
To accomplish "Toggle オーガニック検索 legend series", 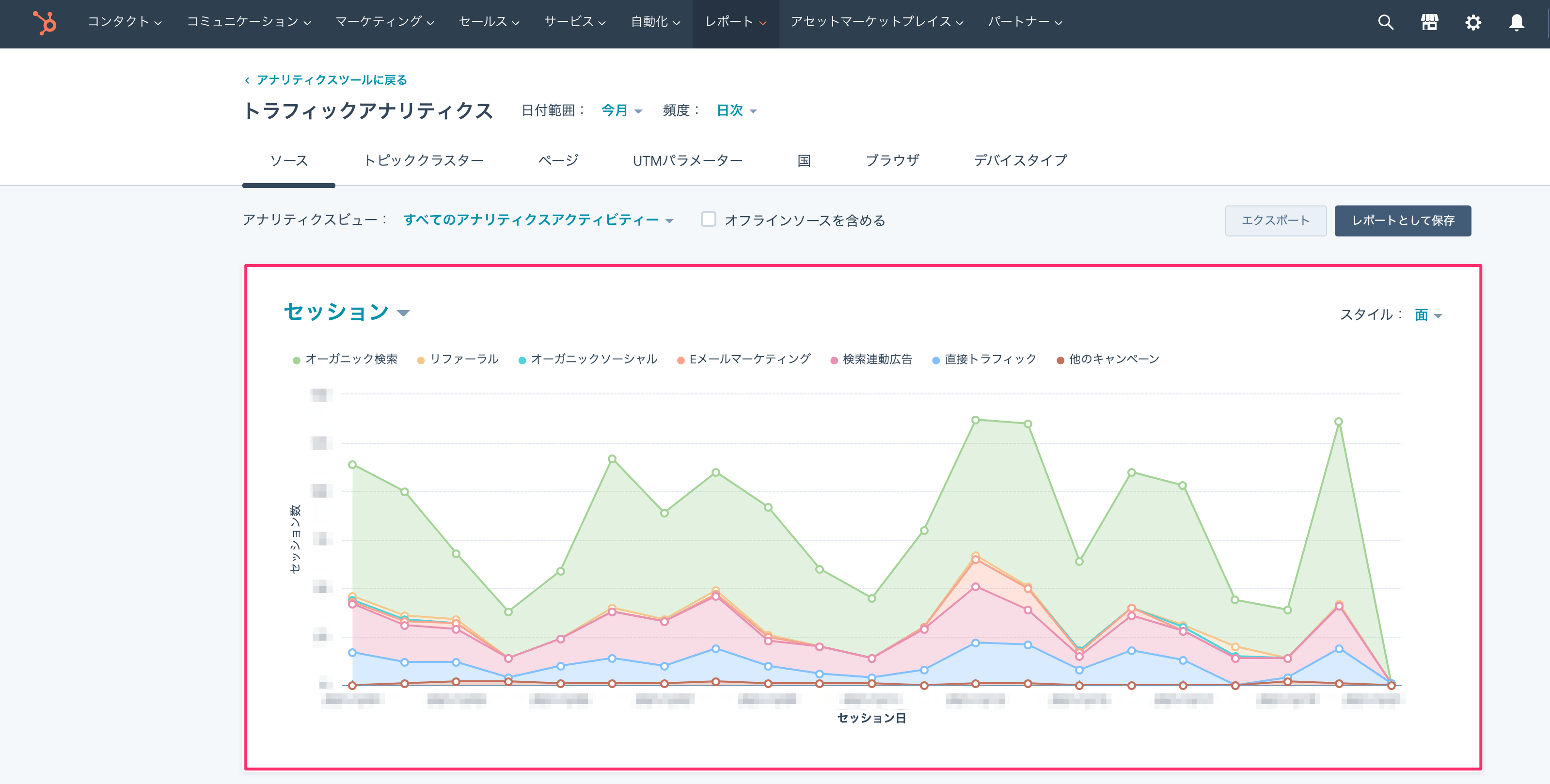I will click(x=345, y=359).
